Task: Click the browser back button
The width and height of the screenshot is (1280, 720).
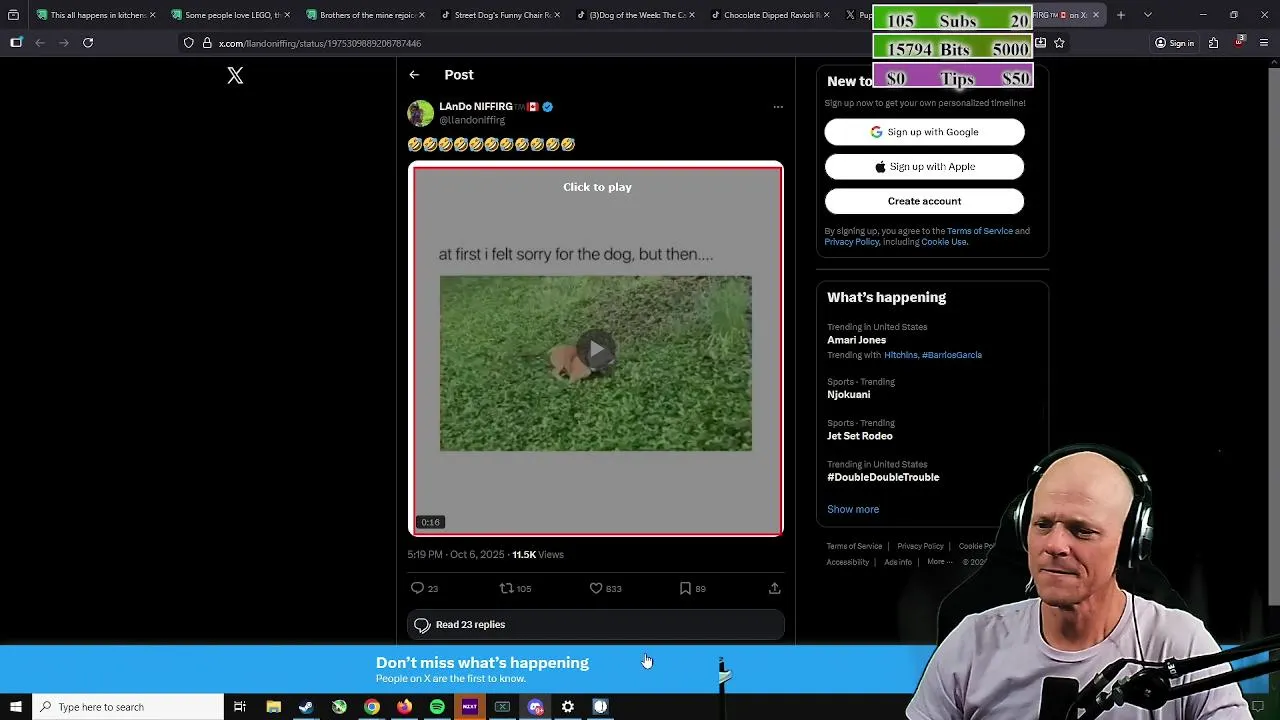Action: coord(40,43)
